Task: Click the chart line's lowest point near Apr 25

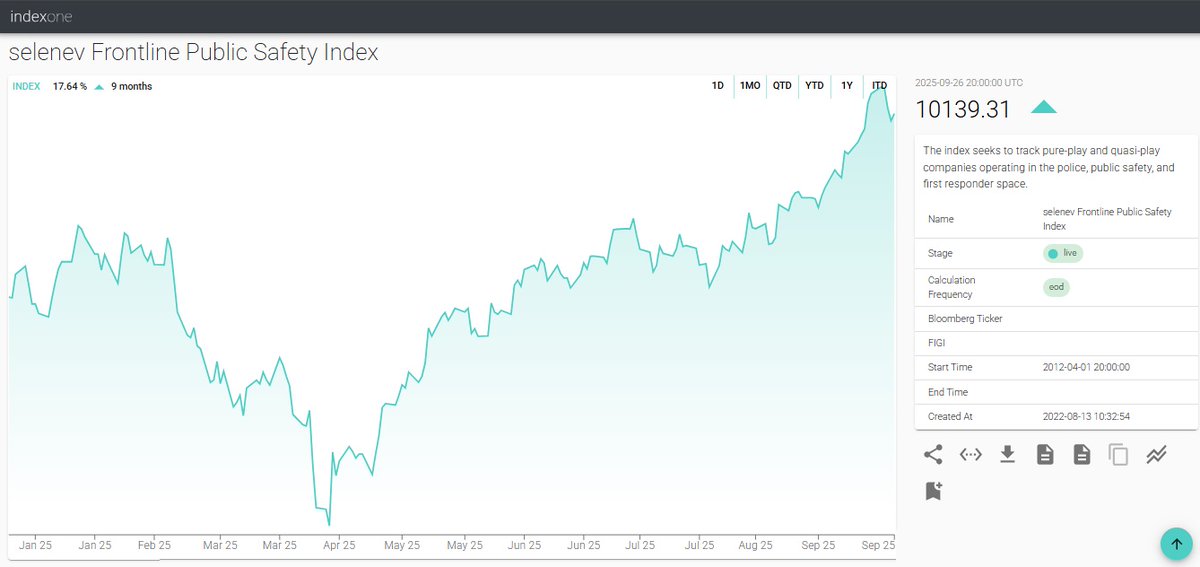Action: click(328, 524)
